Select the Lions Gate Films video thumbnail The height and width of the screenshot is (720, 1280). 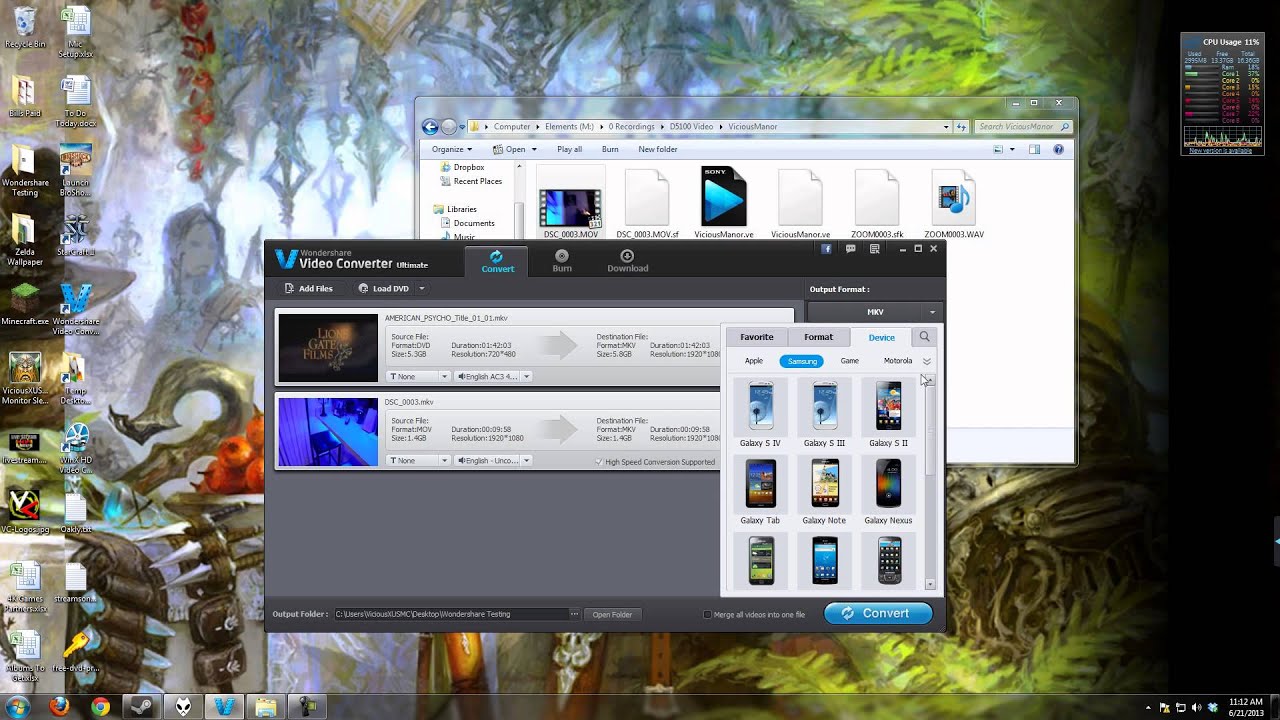328,348
